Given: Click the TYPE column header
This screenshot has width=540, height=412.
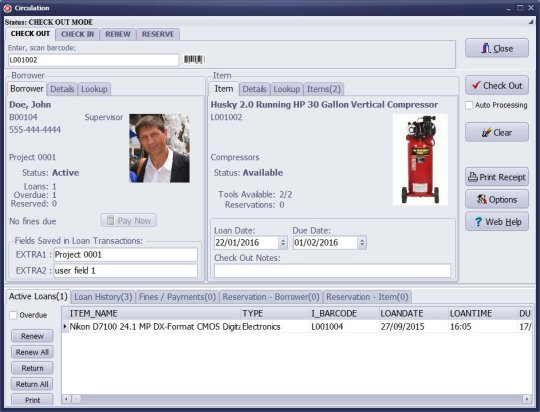Looking at the screenshot, I should pos(275,313).
